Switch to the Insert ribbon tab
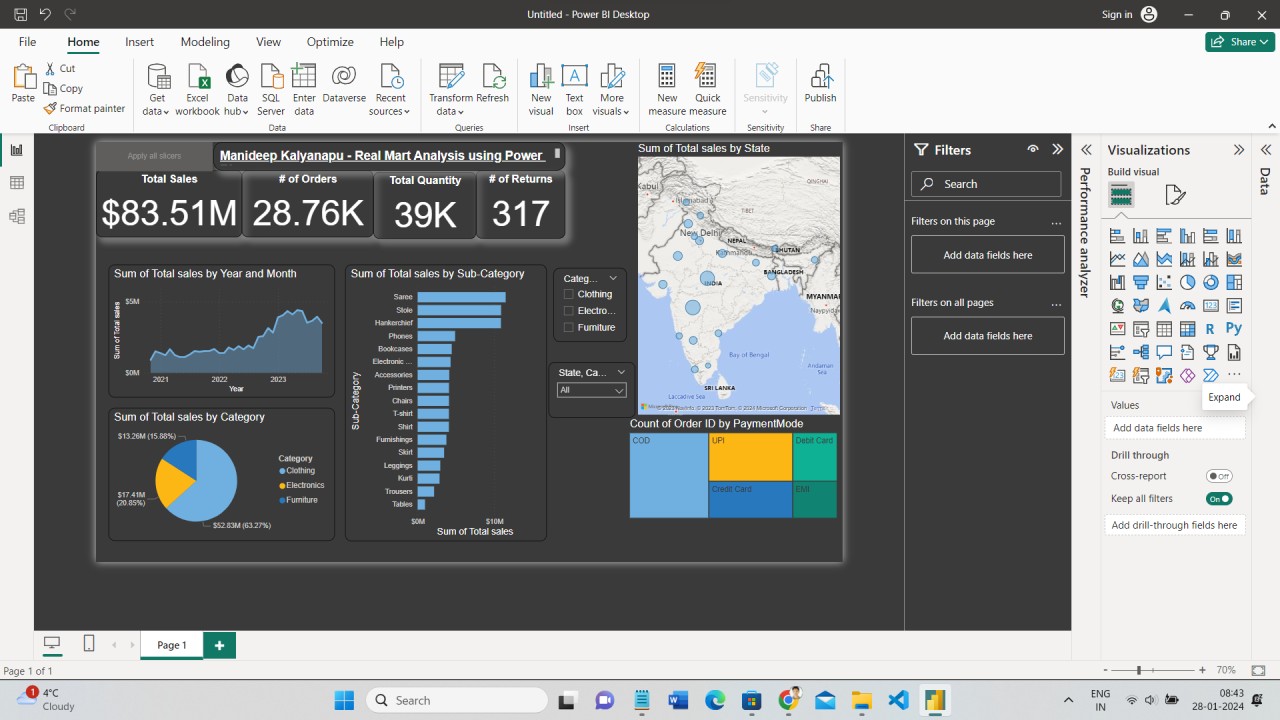This screenshot has width=1280, height=720. coord(140,42)
